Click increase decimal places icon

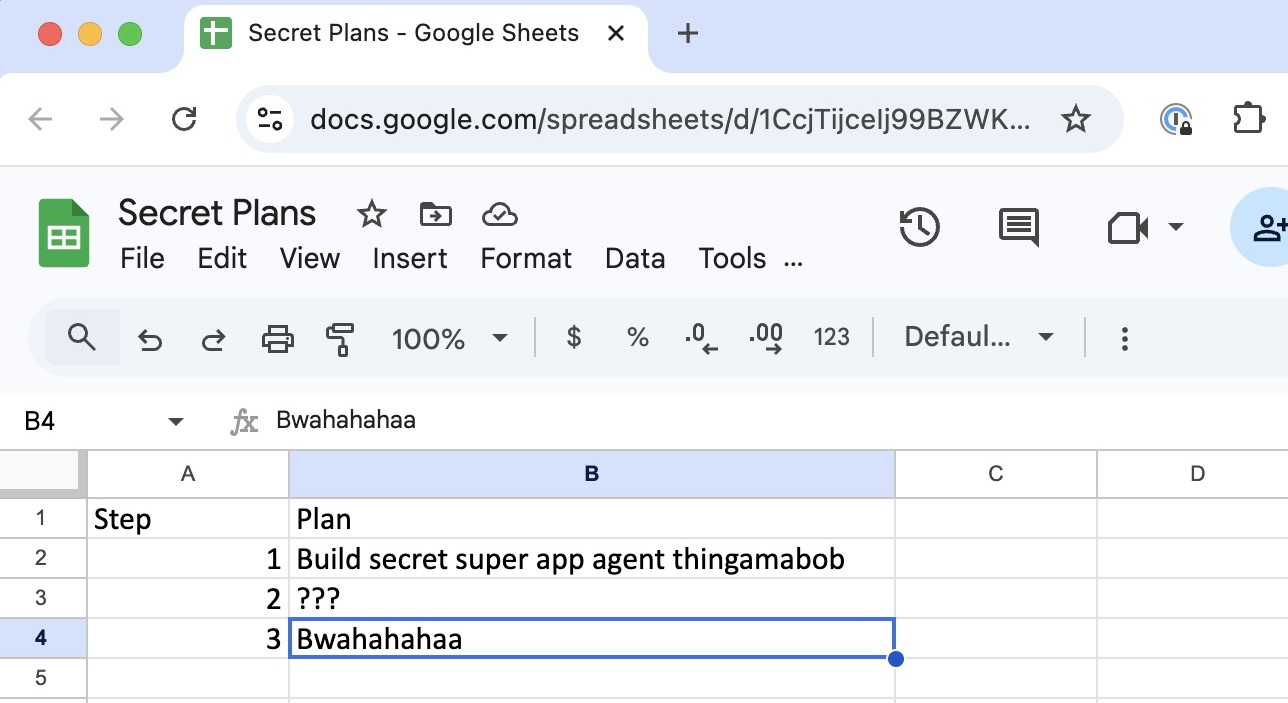pyautogui.click(x=766, y=338)
